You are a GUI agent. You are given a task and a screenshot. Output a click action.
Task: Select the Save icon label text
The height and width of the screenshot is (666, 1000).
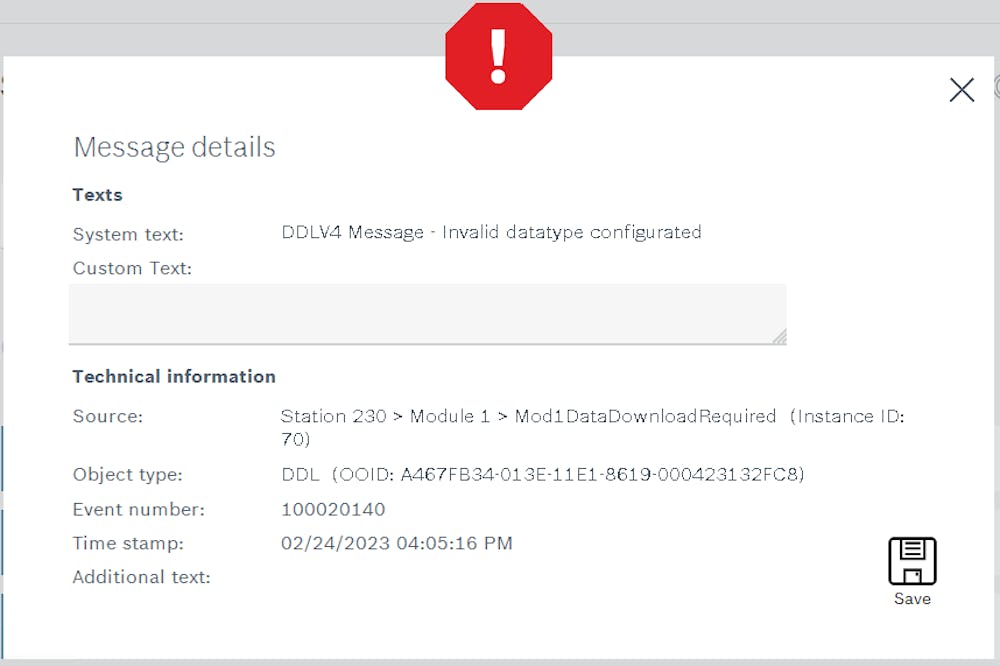click(911, 598)
